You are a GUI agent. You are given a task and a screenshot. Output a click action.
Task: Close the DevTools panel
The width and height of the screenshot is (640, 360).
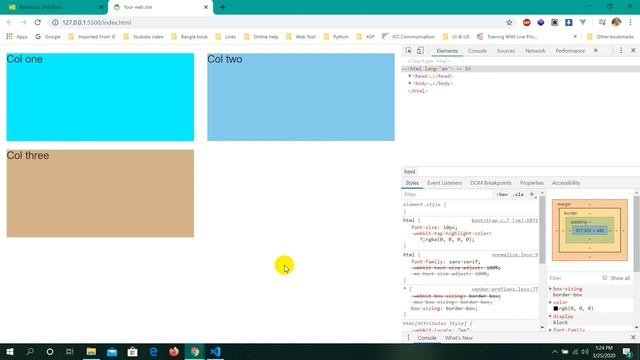coord(633,51)
